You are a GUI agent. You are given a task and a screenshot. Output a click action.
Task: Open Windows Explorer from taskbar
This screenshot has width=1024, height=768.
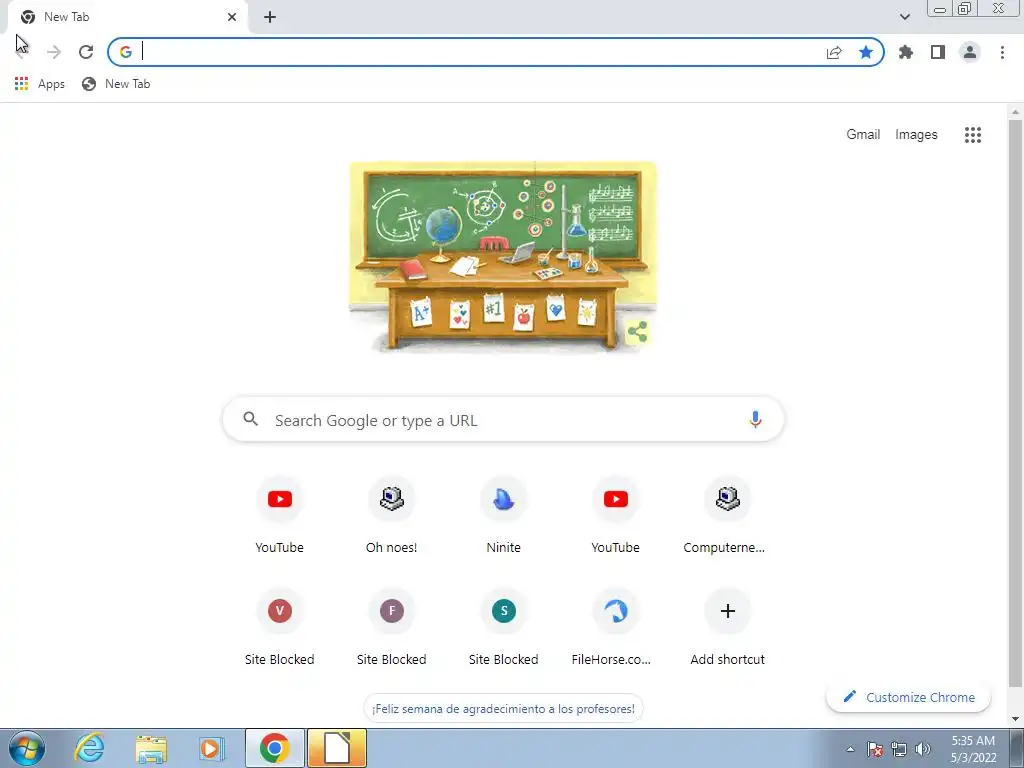click(151, 748)
